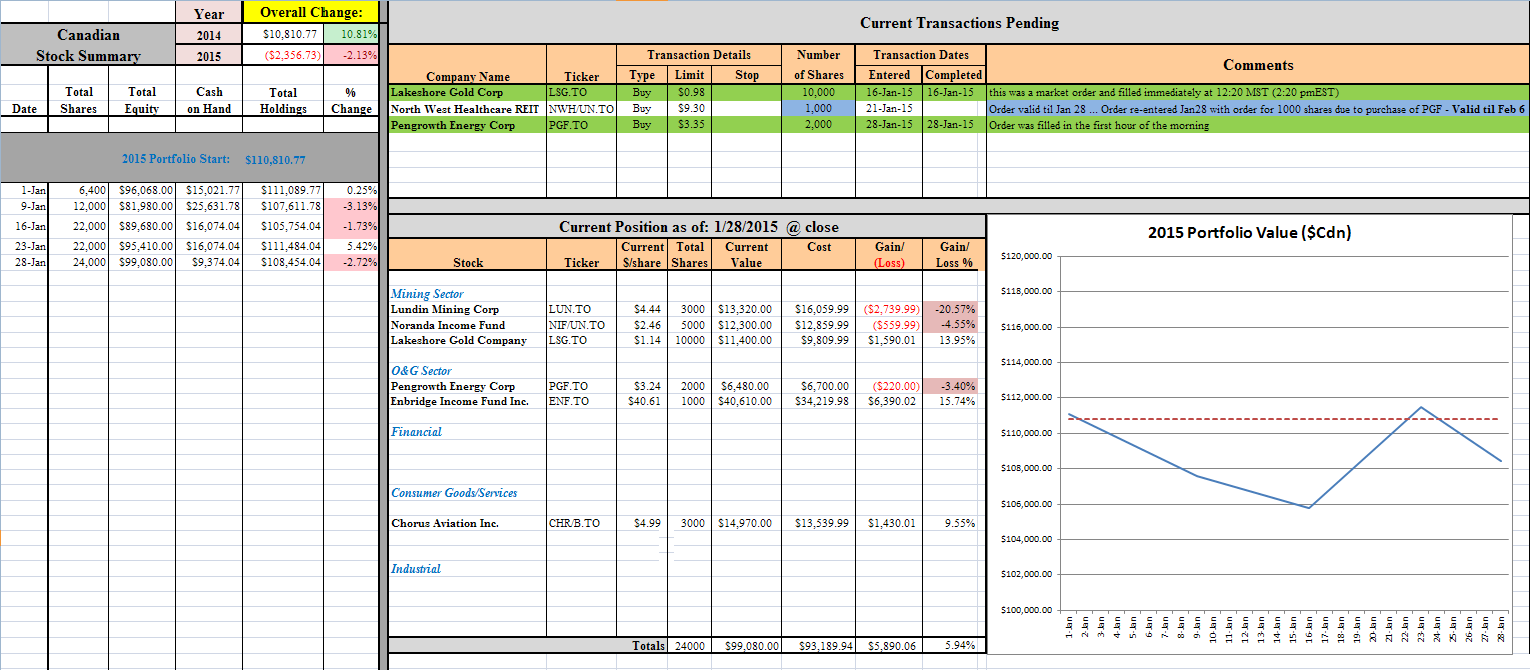Screen dimensions: 1530x670
Task: Click the 'Current Transactions Pending' heading
Action: click(959, 23)
